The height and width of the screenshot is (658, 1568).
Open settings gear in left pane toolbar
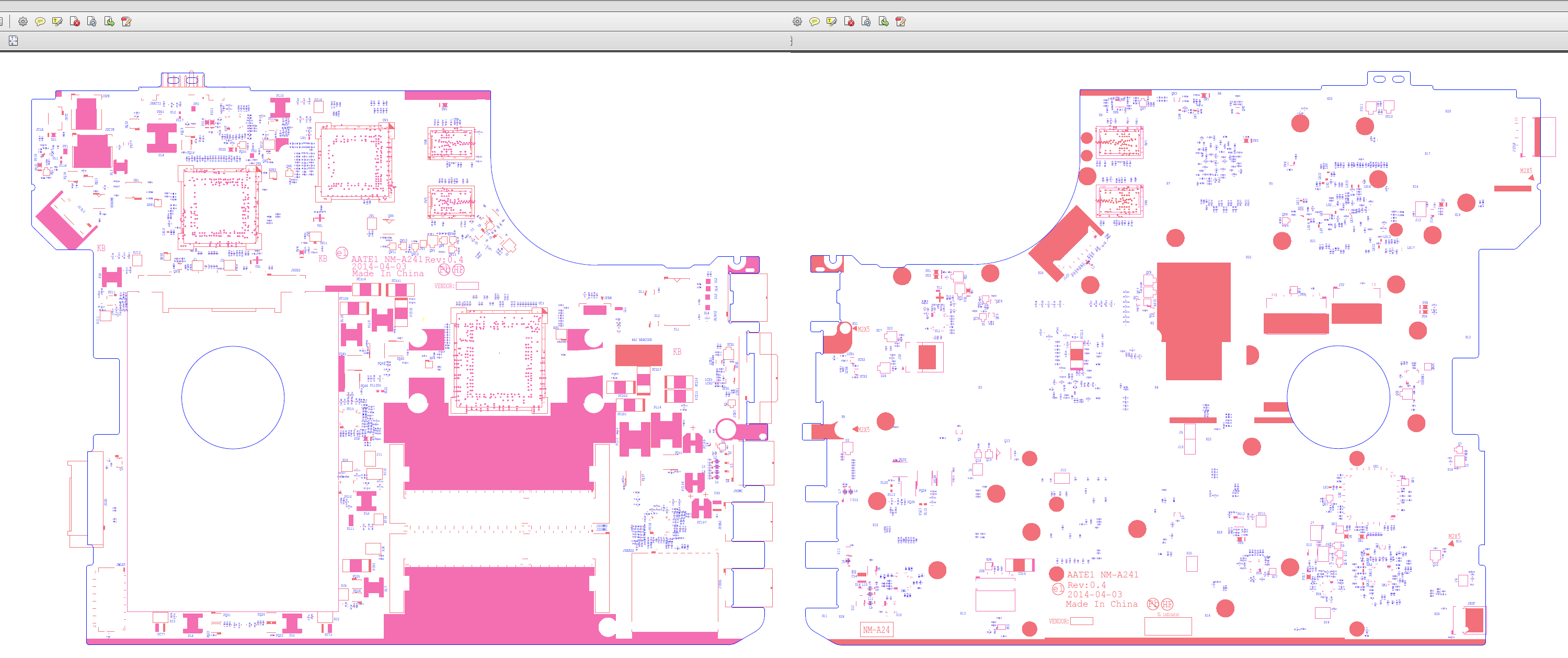coord(23,22)
